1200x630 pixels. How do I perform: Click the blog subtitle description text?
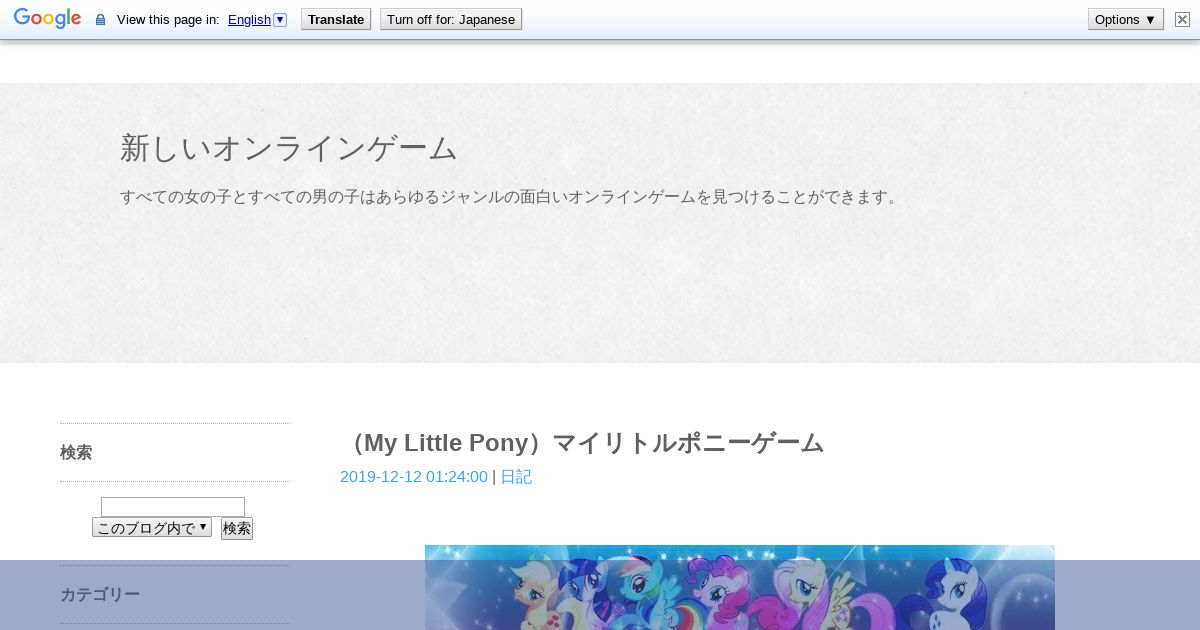point(511,197)
